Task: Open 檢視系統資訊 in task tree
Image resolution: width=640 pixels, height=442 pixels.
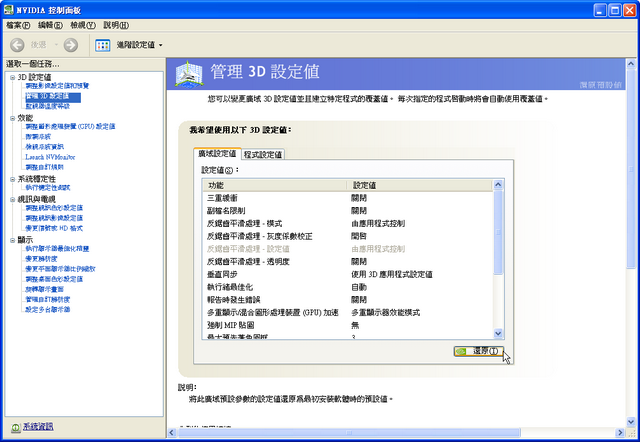Action: (x=44, y=147)
